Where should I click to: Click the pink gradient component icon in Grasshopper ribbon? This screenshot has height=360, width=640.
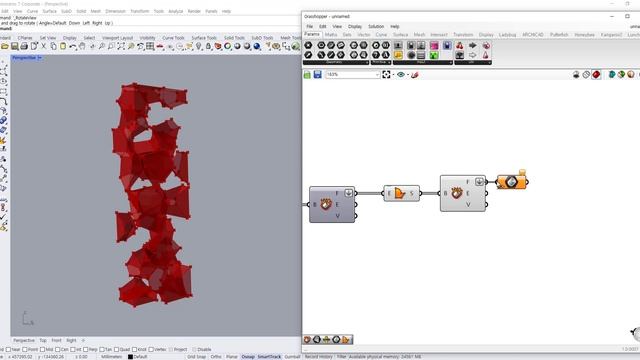(434, 45)
